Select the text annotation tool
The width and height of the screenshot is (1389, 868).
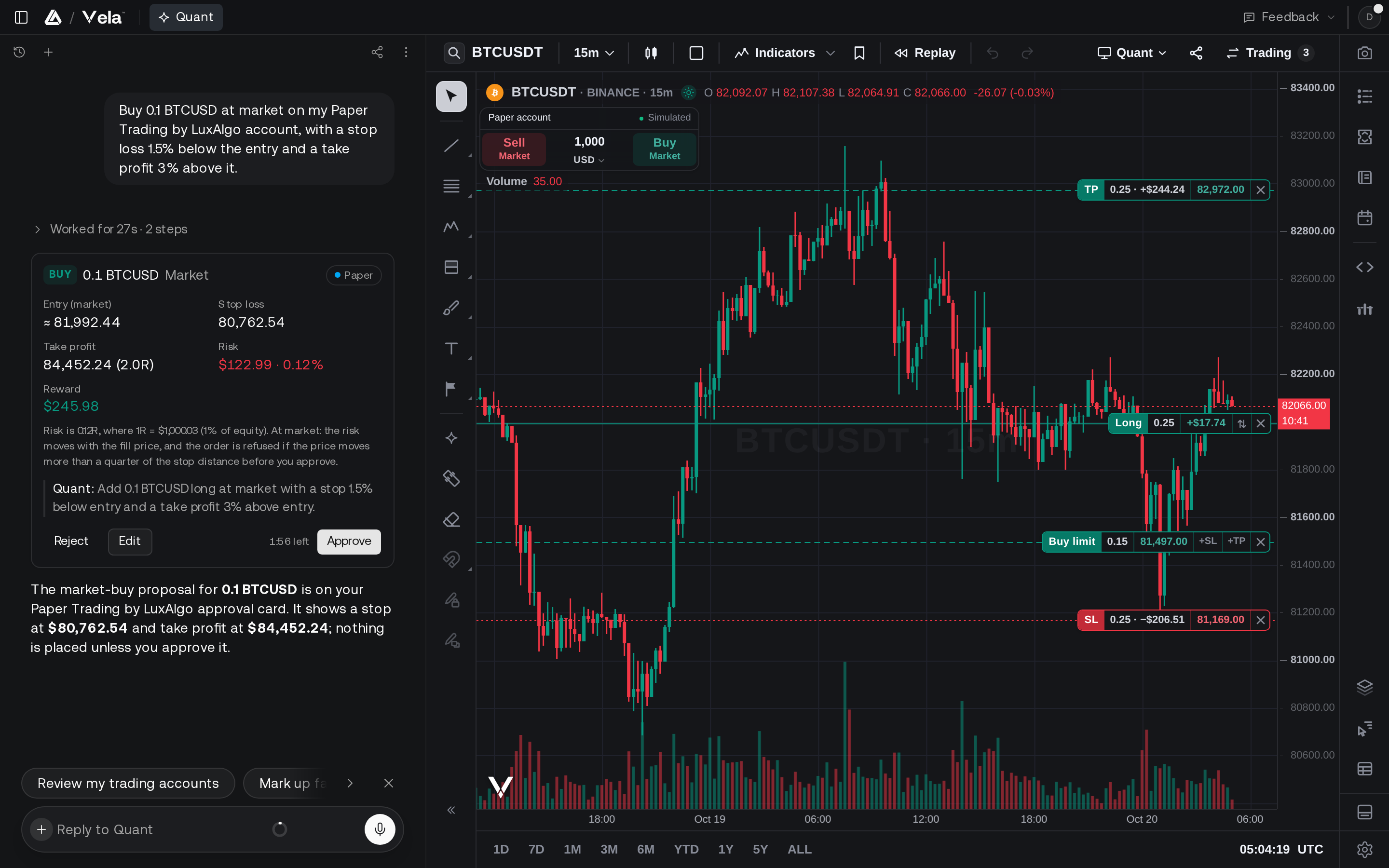pos(451,349)
